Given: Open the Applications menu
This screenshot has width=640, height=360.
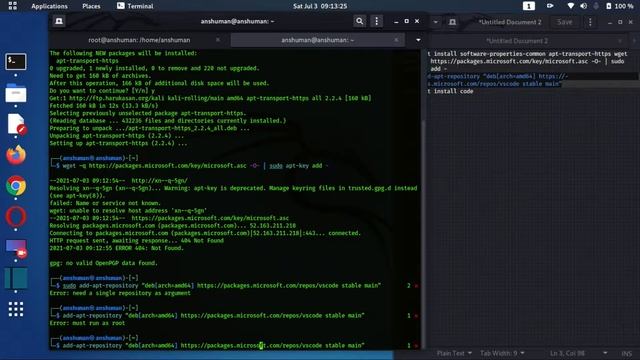Looking at the screenshot, I should pyautogui.click(x=49, y=6).
